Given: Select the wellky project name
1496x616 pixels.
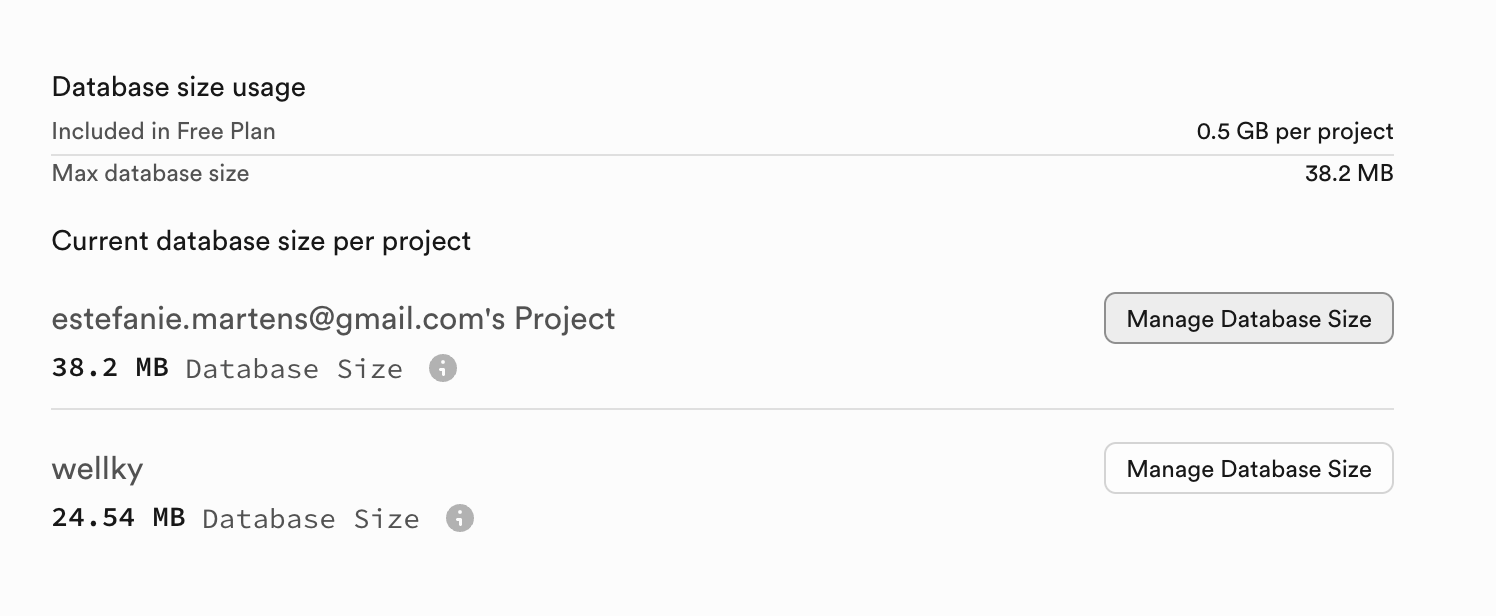Looking at the screenshot, I should pos(97,469).
